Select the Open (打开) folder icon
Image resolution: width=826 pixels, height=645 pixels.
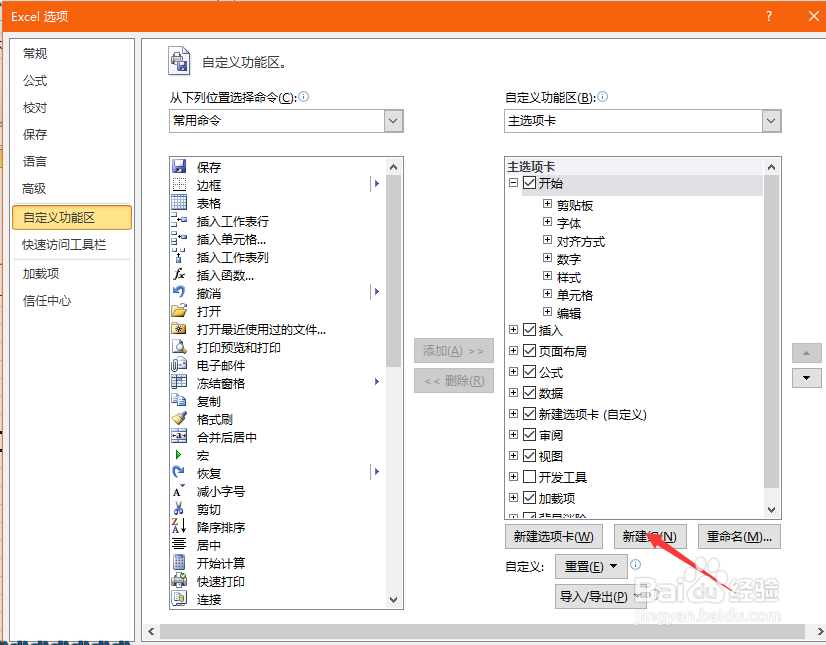click(179, 310)
